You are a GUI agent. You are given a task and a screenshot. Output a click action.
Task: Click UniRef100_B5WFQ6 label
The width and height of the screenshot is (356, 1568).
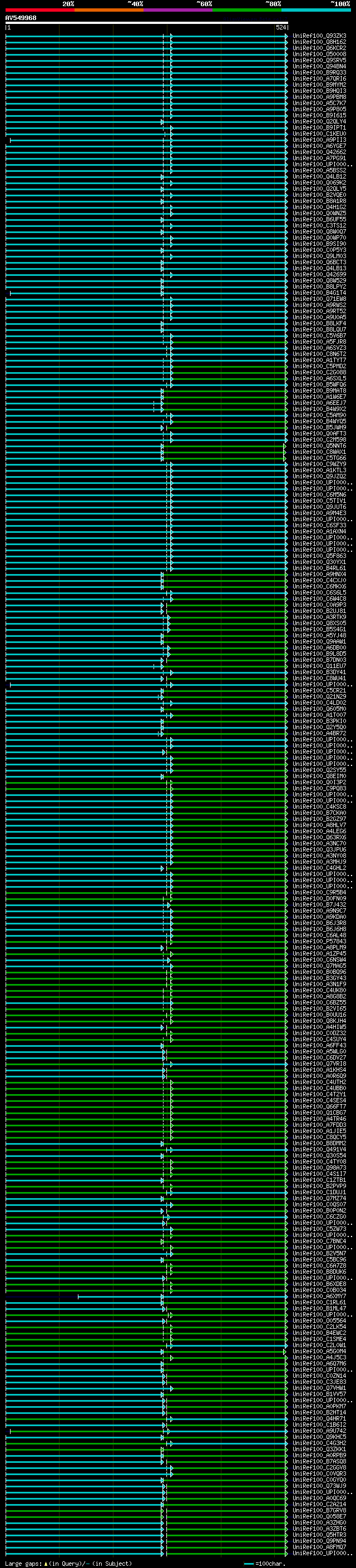319,384
